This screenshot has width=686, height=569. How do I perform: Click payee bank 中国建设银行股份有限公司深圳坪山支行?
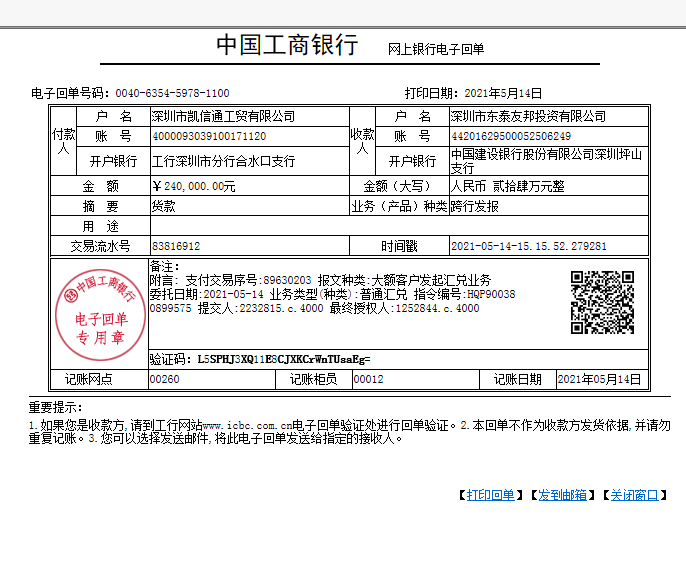point(546,161)
